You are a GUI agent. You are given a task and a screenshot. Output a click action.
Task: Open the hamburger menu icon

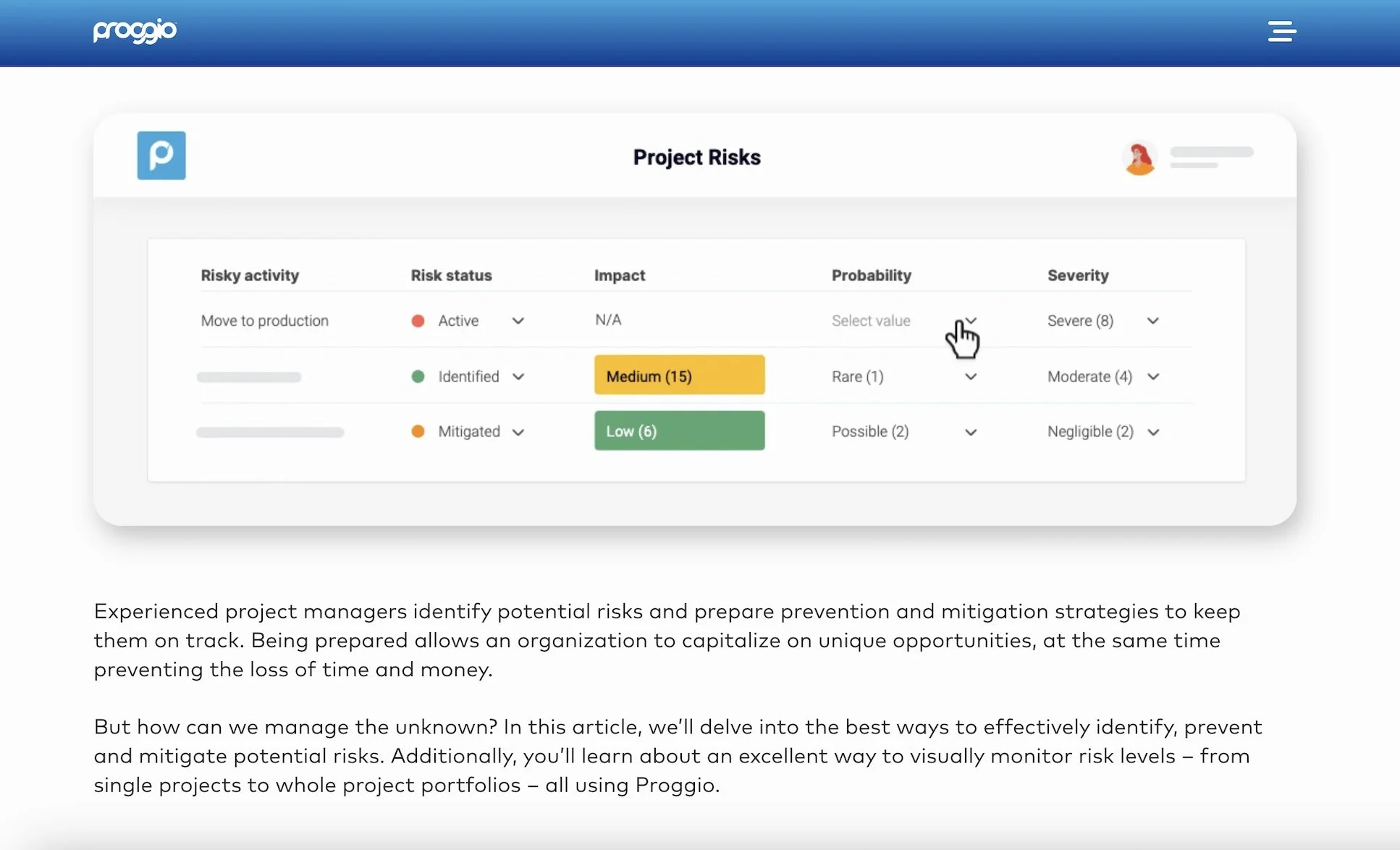pyautogui.click(x=1281, y=31)
